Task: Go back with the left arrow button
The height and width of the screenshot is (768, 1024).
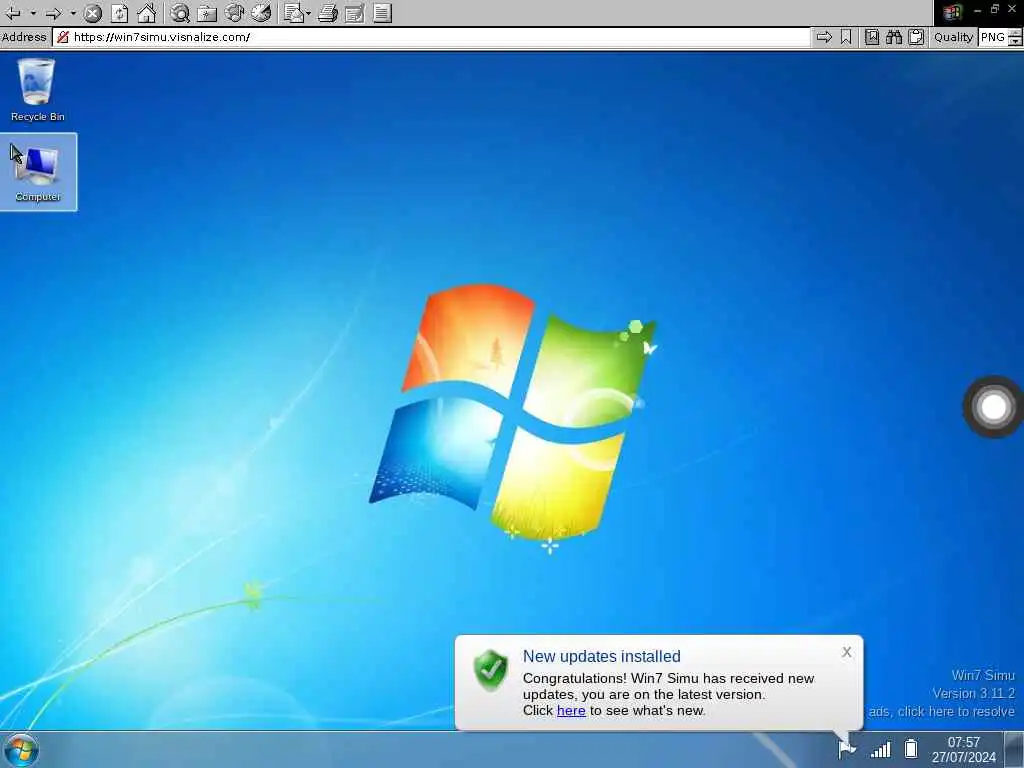Action: tap(13, 13)
